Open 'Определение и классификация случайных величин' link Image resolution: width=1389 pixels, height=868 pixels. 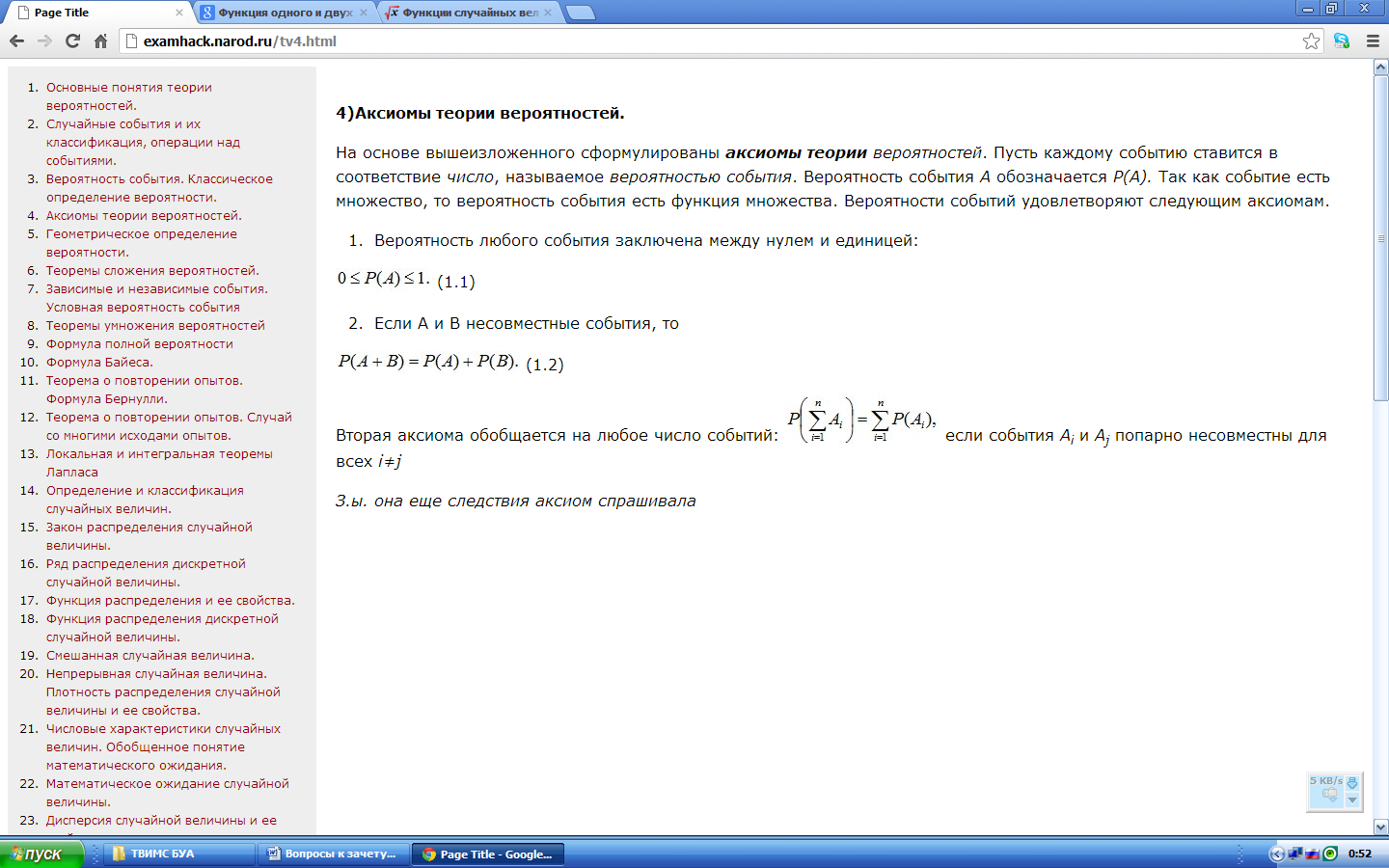pyautogui.click(x=145, y=500)
